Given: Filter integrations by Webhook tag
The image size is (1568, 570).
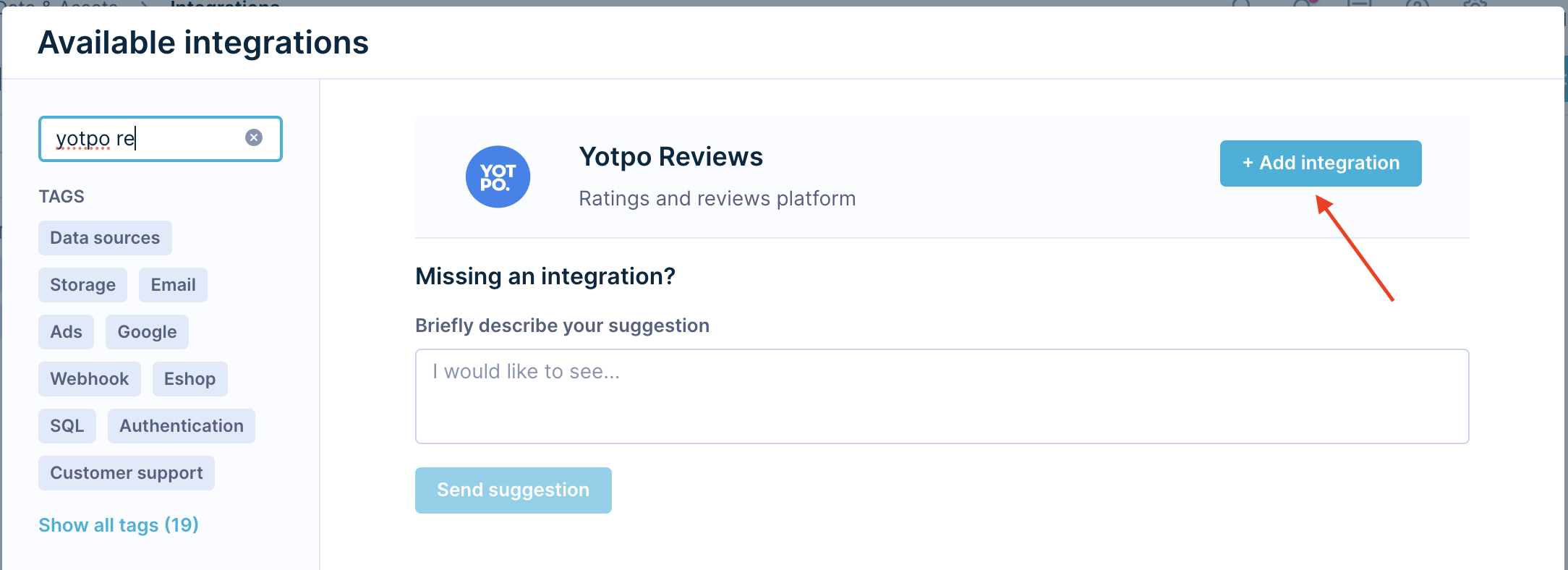Looking at the screenshot, I should pyautogui.click(x=90, y=379).
